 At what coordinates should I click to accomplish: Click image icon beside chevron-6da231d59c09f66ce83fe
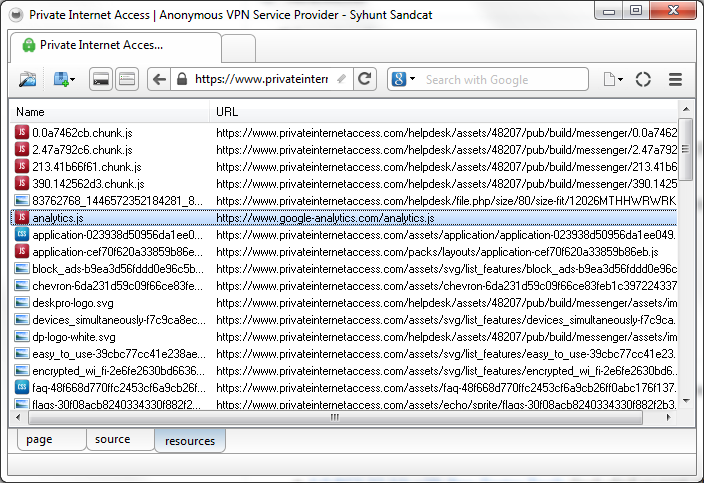point(22,285)
